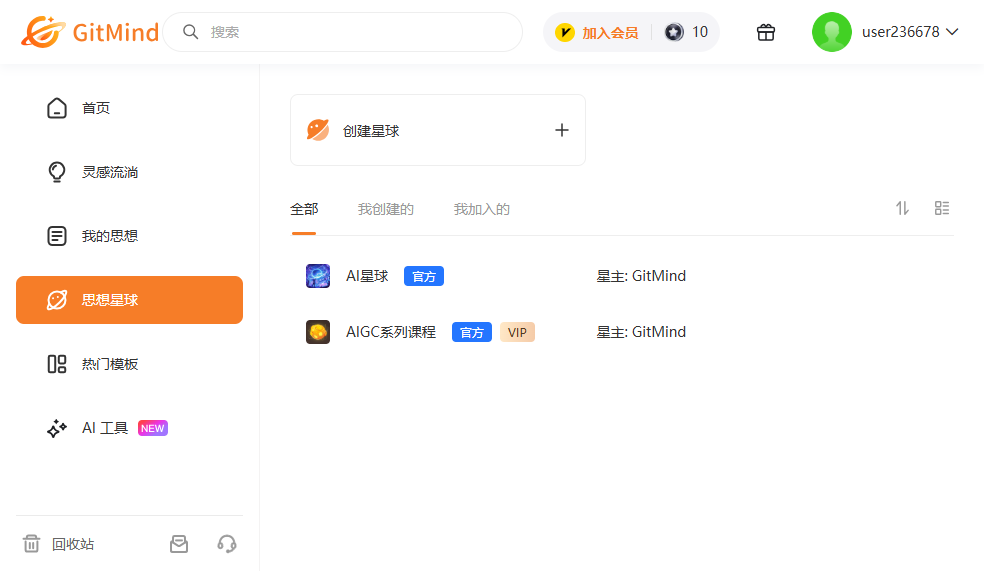The width and height of the screenshot is (984, 571).
Task: Click the lightbulb icon beside 灵感流淌
Action: tap(56, 172)
